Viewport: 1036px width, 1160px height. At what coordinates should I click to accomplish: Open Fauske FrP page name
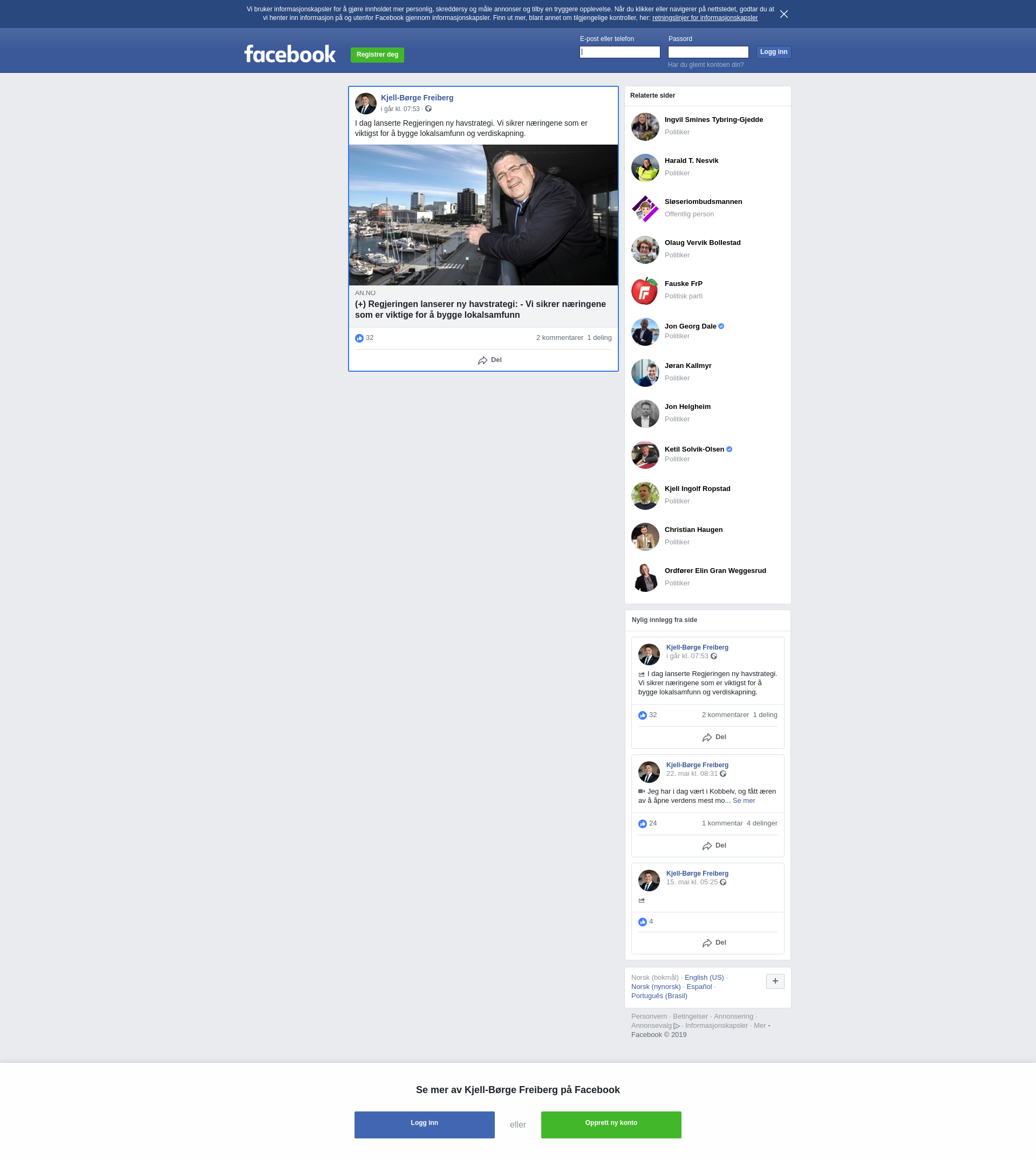coord(683,283)
